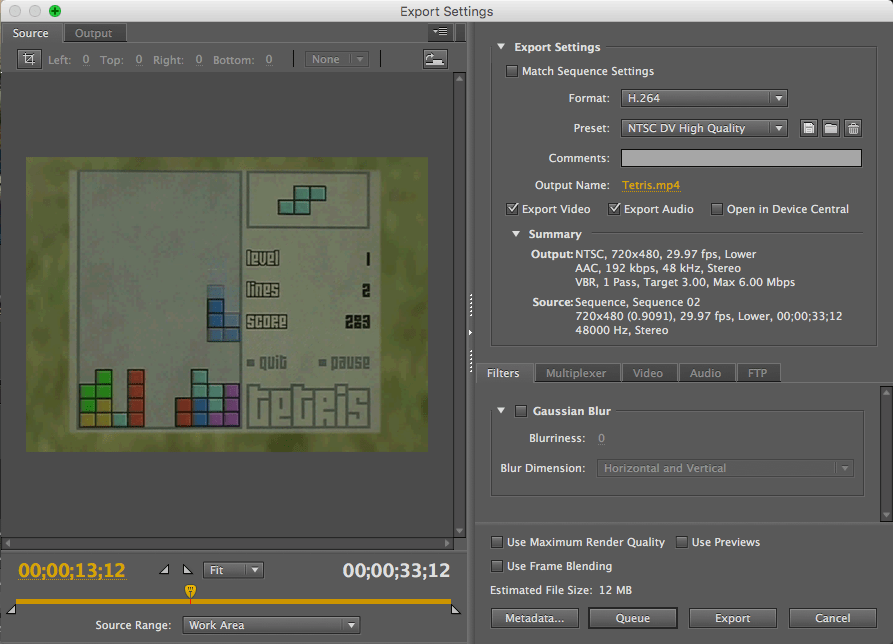Enable Match Sequence Settings checkbox
Screen dimensions: 893x644
click(512, 71)
